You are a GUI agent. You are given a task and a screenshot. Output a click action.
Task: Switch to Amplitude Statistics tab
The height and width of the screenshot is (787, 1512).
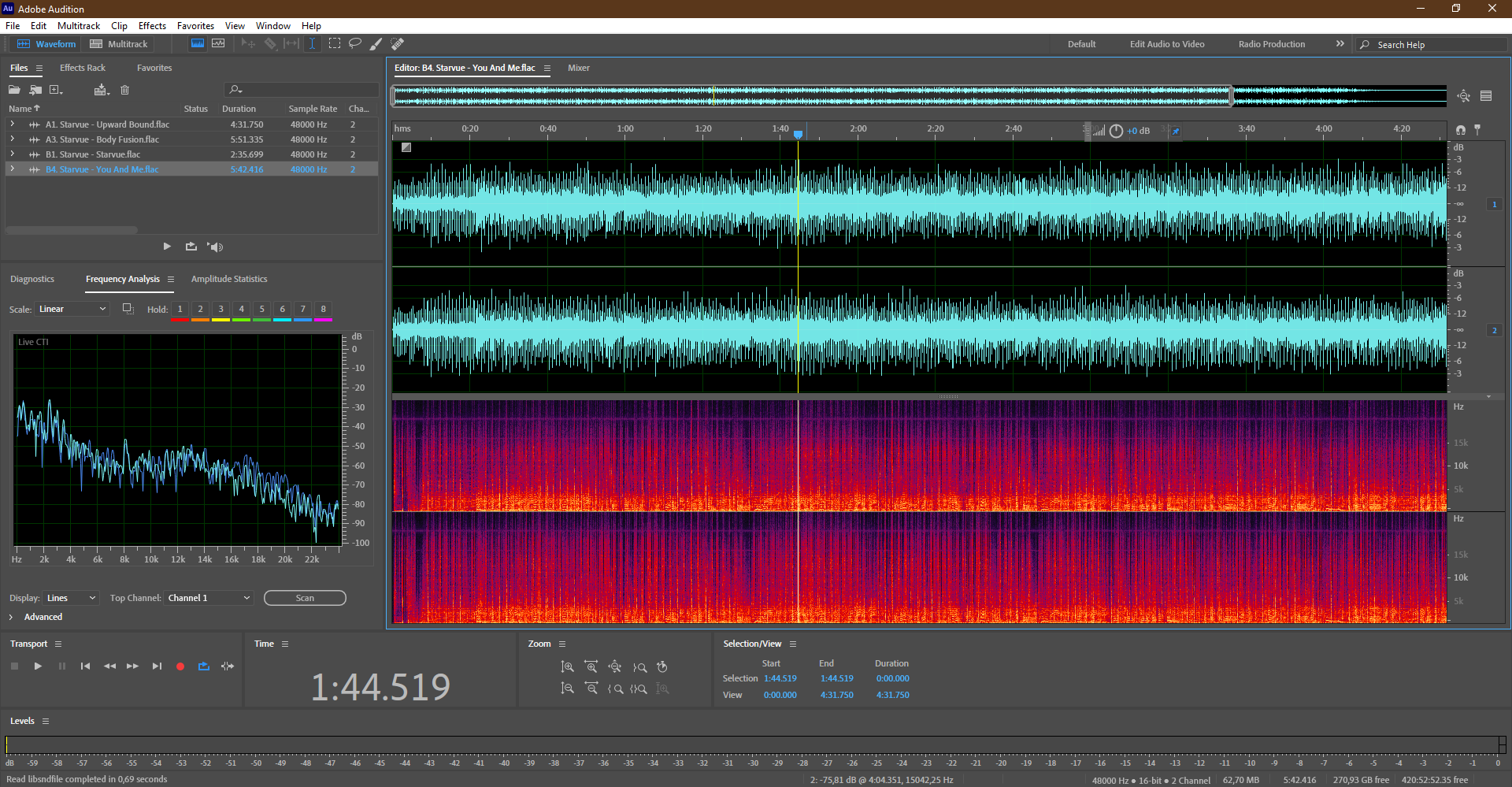point(229,279)
